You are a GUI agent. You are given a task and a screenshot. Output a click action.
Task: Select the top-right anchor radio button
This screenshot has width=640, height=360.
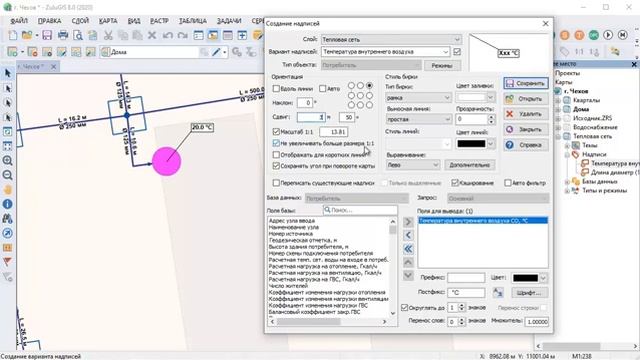[x=369, y=86]
